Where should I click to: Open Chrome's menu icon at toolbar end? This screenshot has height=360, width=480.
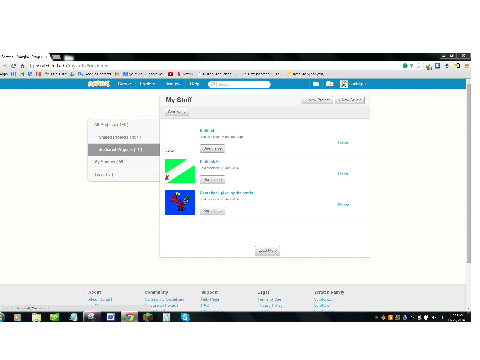467,66
